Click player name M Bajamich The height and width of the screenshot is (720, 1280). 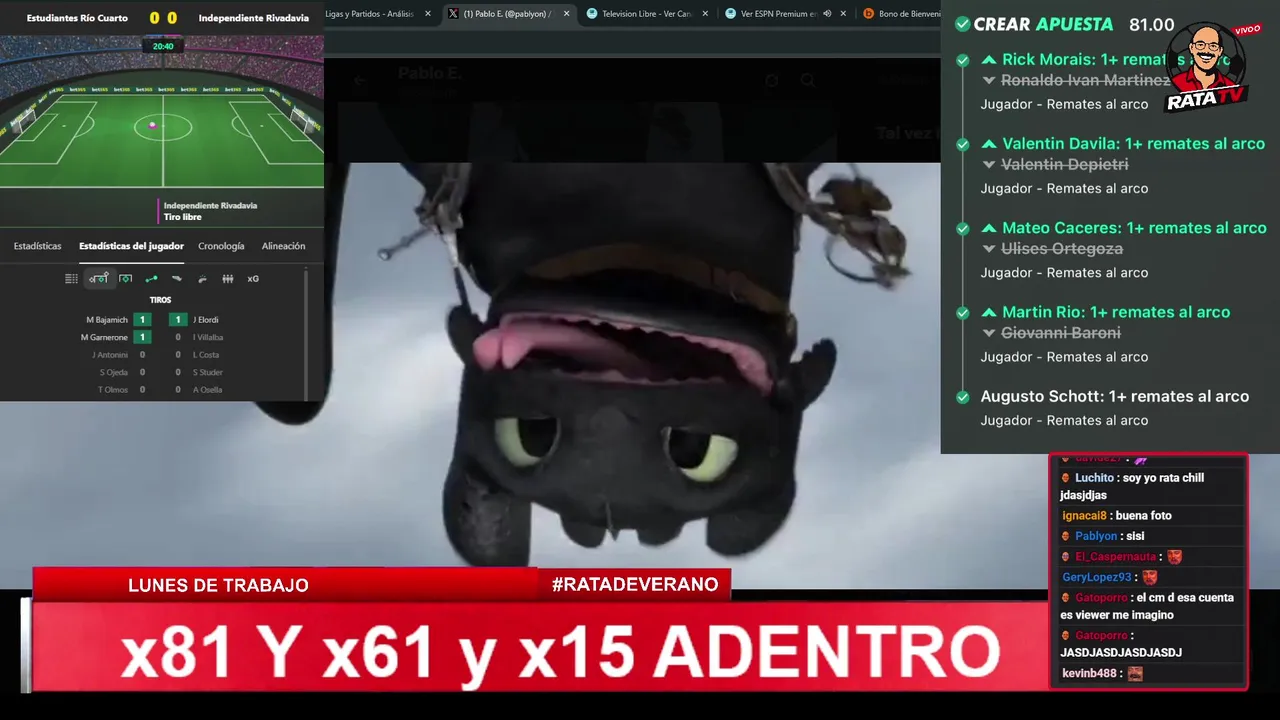tap(107, 320)
